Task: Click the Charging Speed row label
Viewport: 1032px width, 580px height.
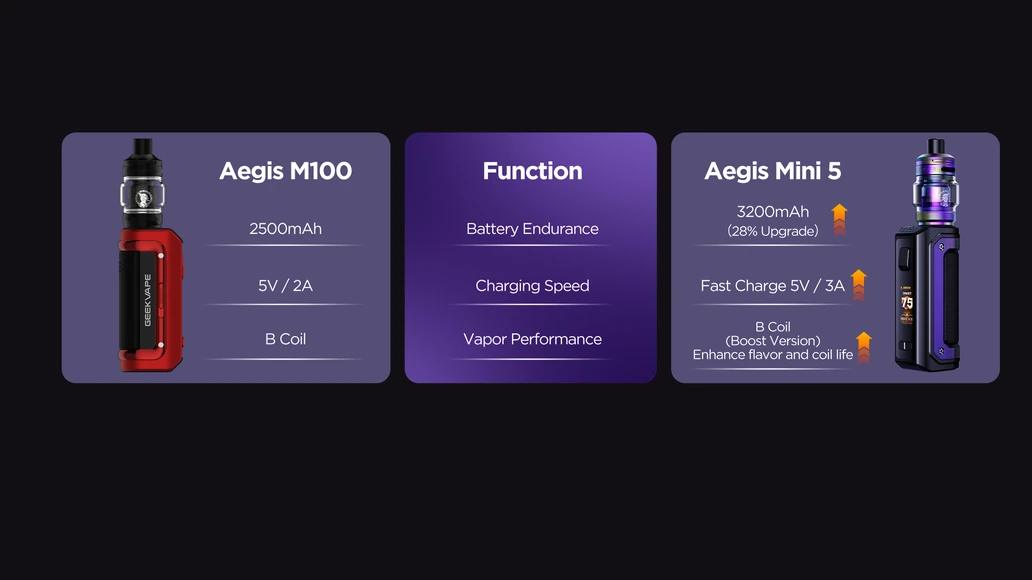Action: click(532, 286)
